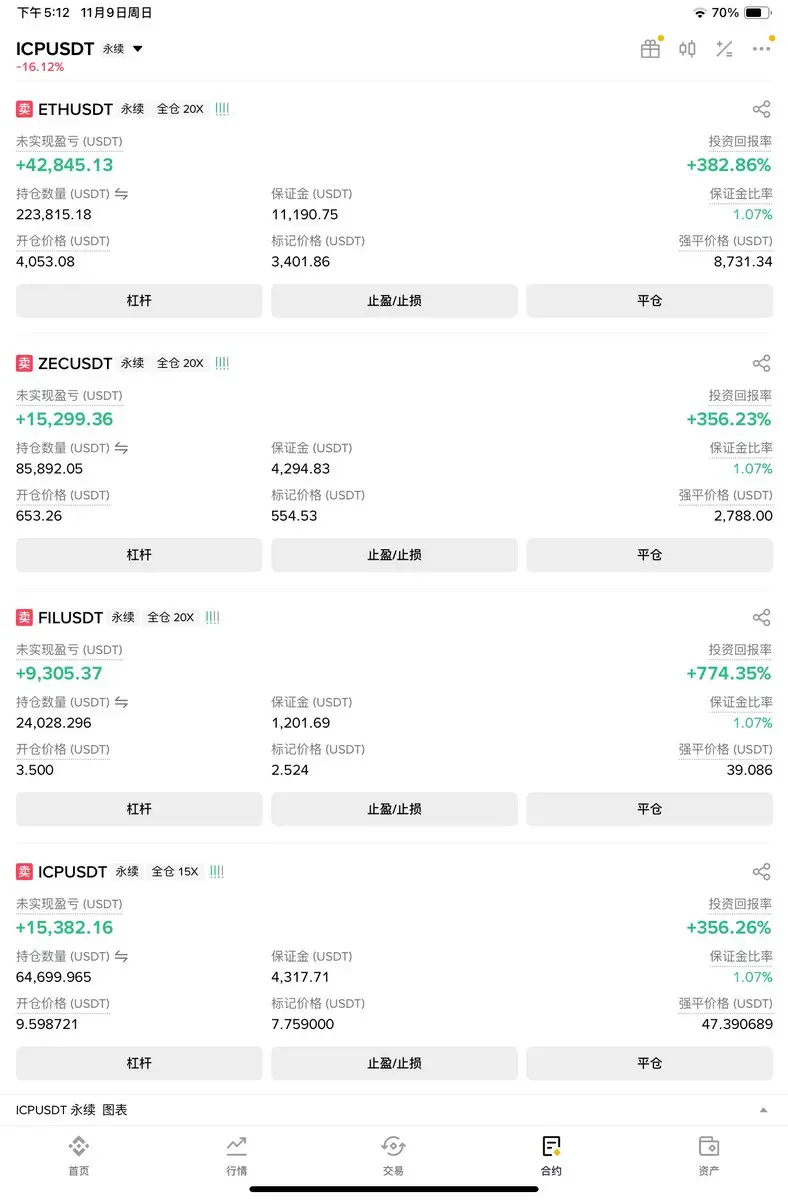Go to the 首页 home tab
The width and height of the screenshot is (788, 1200).
click(78, 1156)
